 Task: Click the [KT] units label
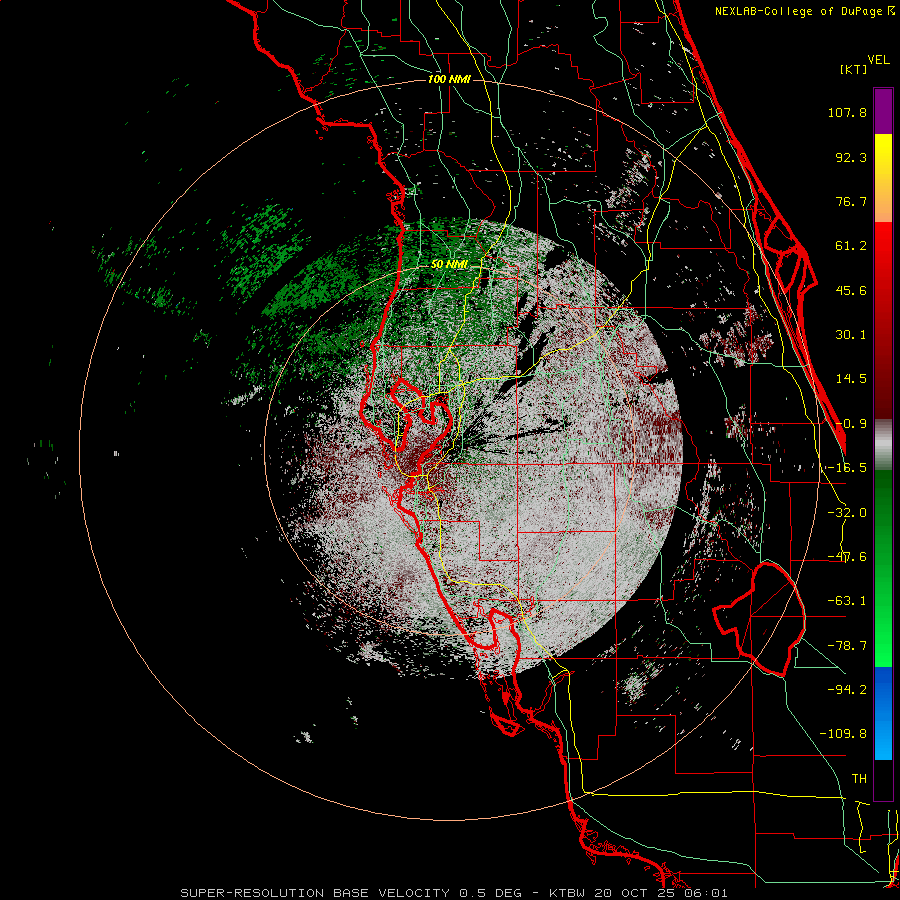[854, 69]
